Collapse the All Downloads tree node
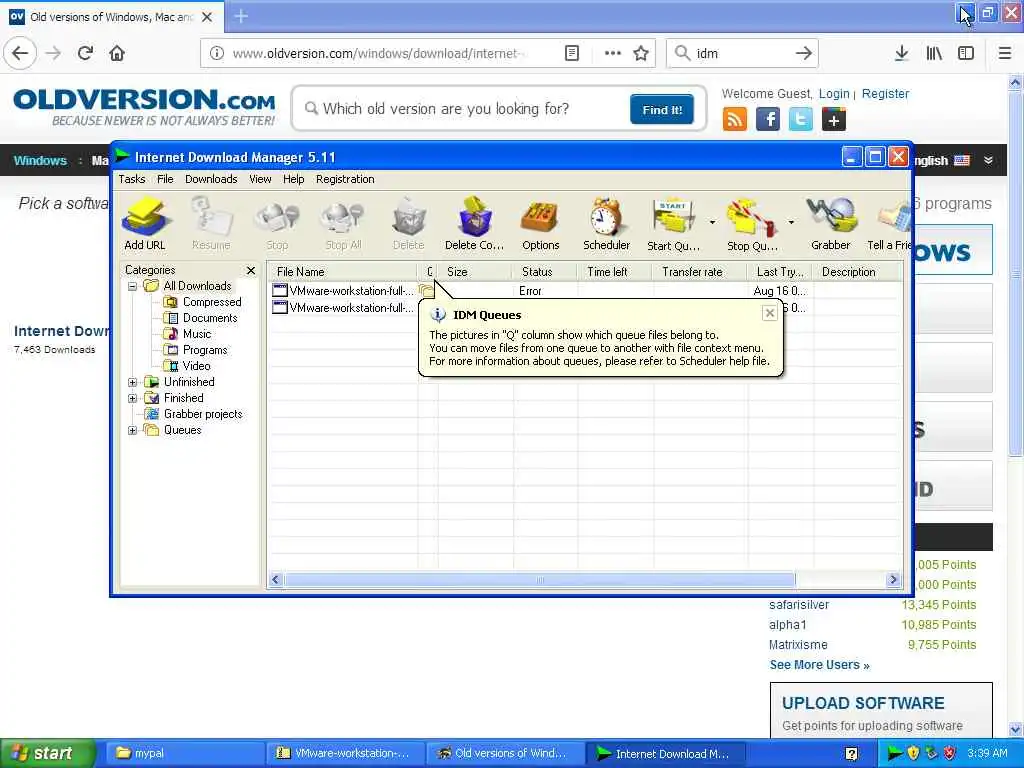Image resolution: width=1024 pixels, height=768 pixels. tap(133, 286)
